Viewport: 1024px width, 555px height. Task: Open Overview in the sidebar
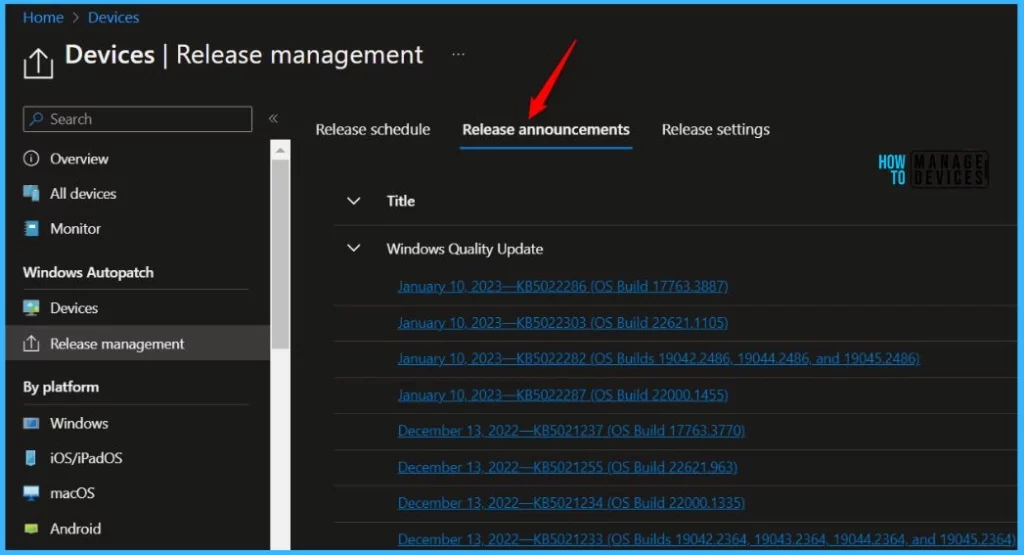[x=79, y=159]
